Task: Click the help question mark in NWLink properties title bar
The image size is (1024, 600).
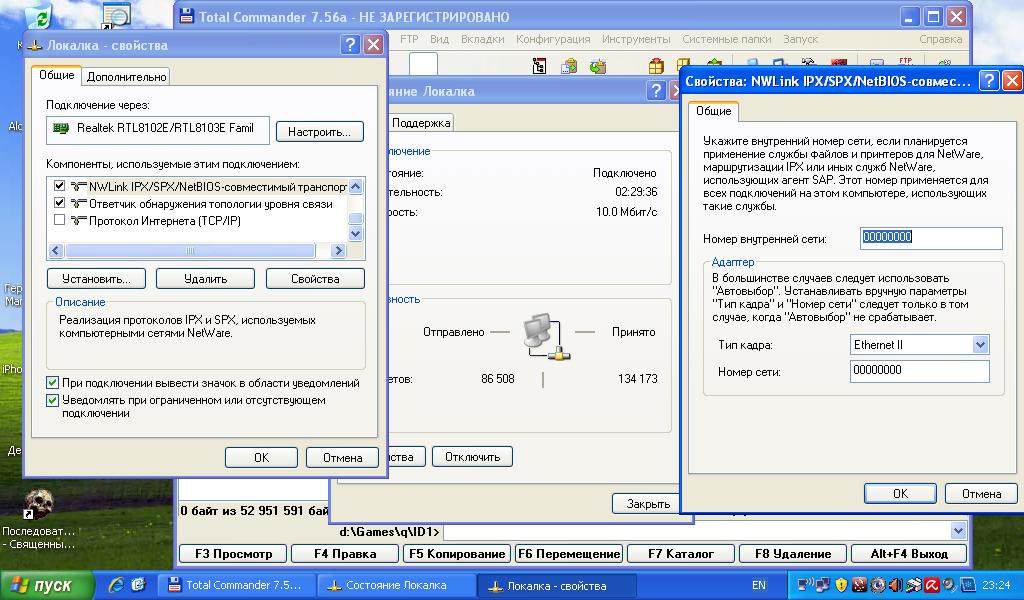Action: click(989, 80)
